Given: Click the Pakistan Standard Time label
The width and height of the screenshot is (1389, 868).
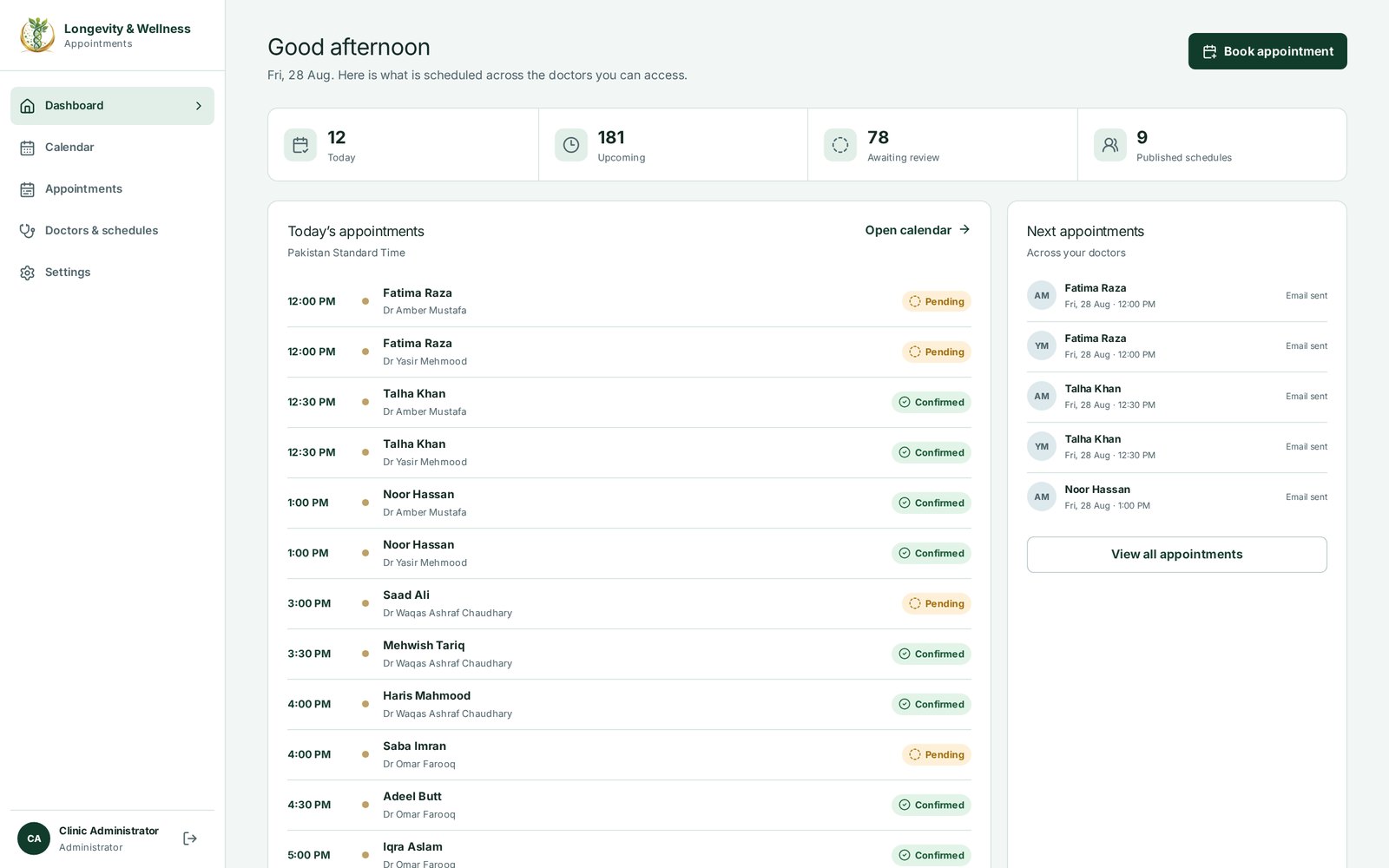Looking at the screenshot, I should pos(346,253).
